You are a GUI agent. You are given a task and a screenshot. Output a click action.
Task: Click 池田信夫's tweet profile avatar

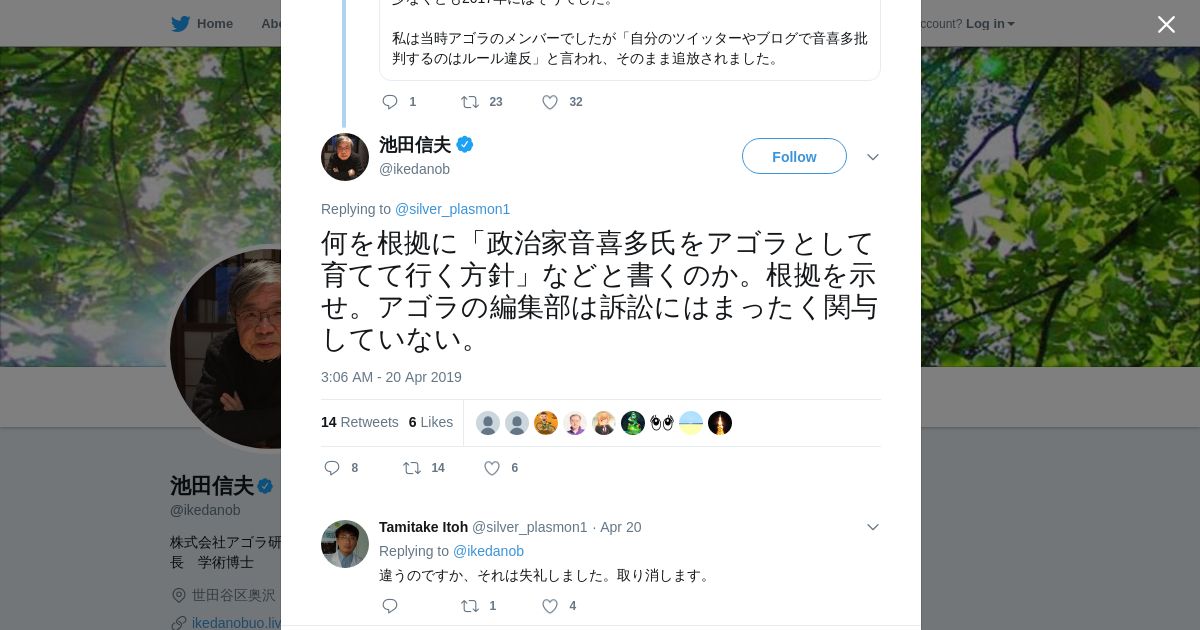[345, 157]
